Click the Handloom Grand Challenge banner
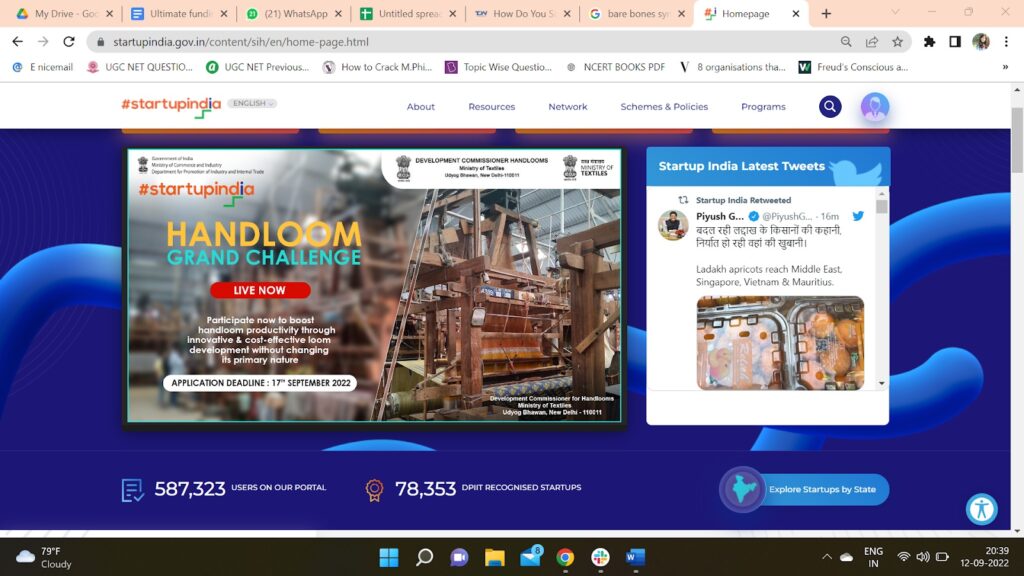Screen dimensions: 1024x576 374,285
